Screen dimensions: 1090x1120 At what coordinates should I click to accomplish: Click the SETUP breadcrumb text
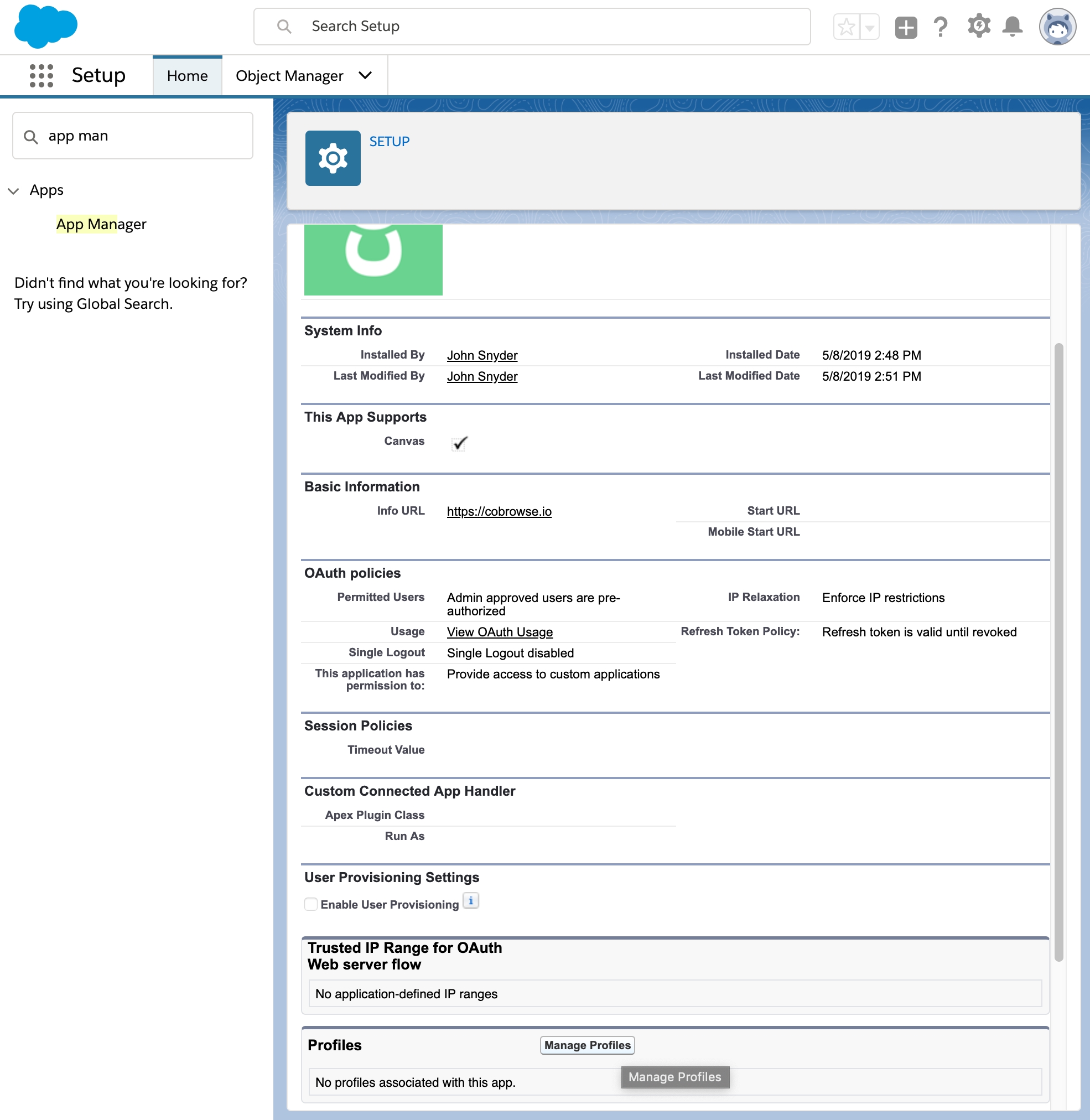pos(390,142)
